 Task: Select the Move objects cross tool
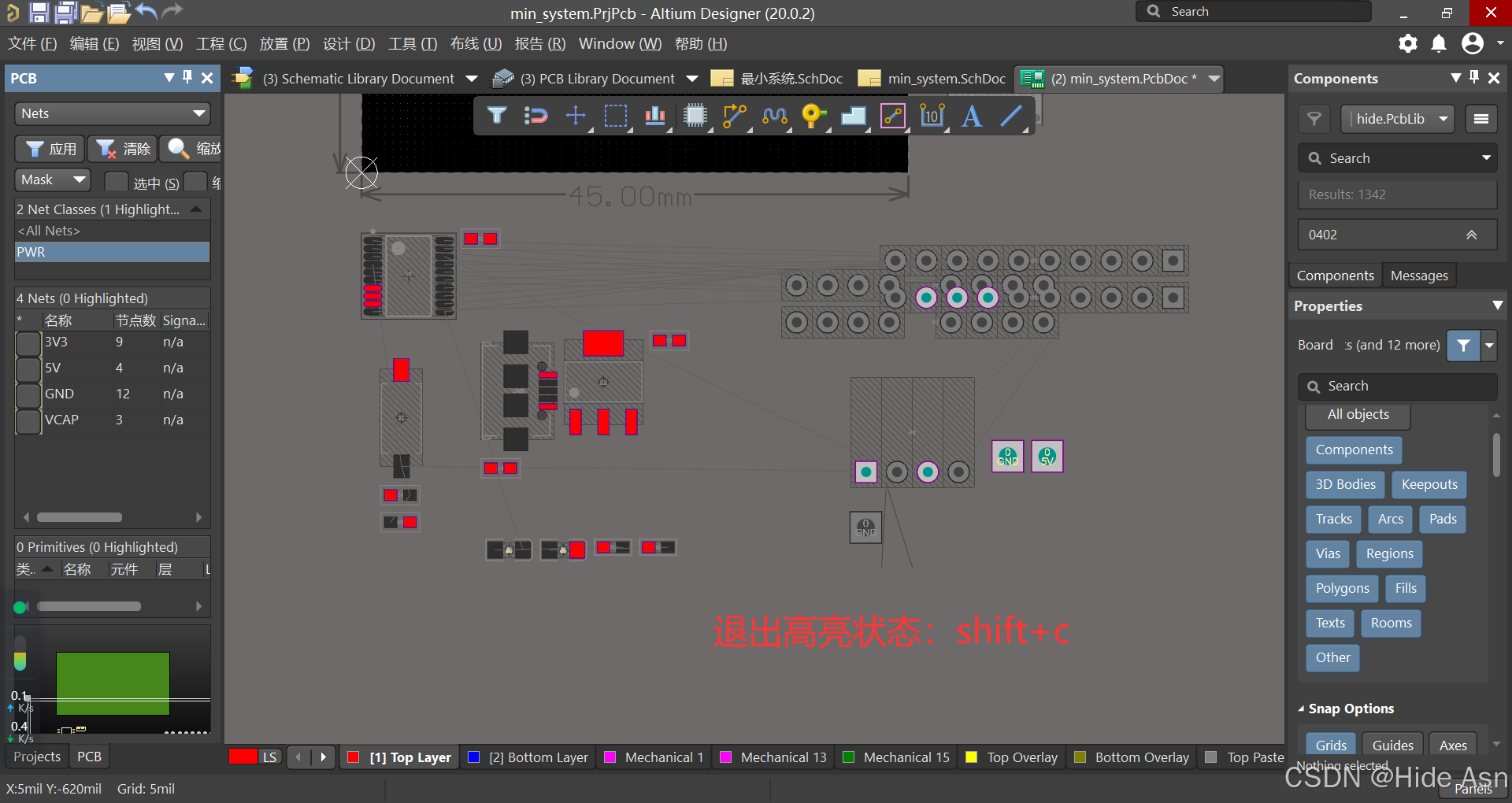tap(576, 116)
